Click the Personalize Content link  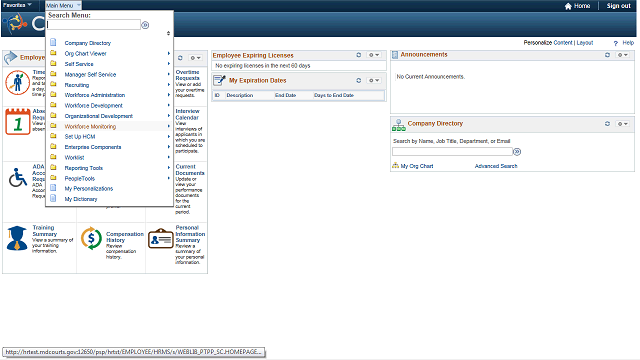point(563,42)
